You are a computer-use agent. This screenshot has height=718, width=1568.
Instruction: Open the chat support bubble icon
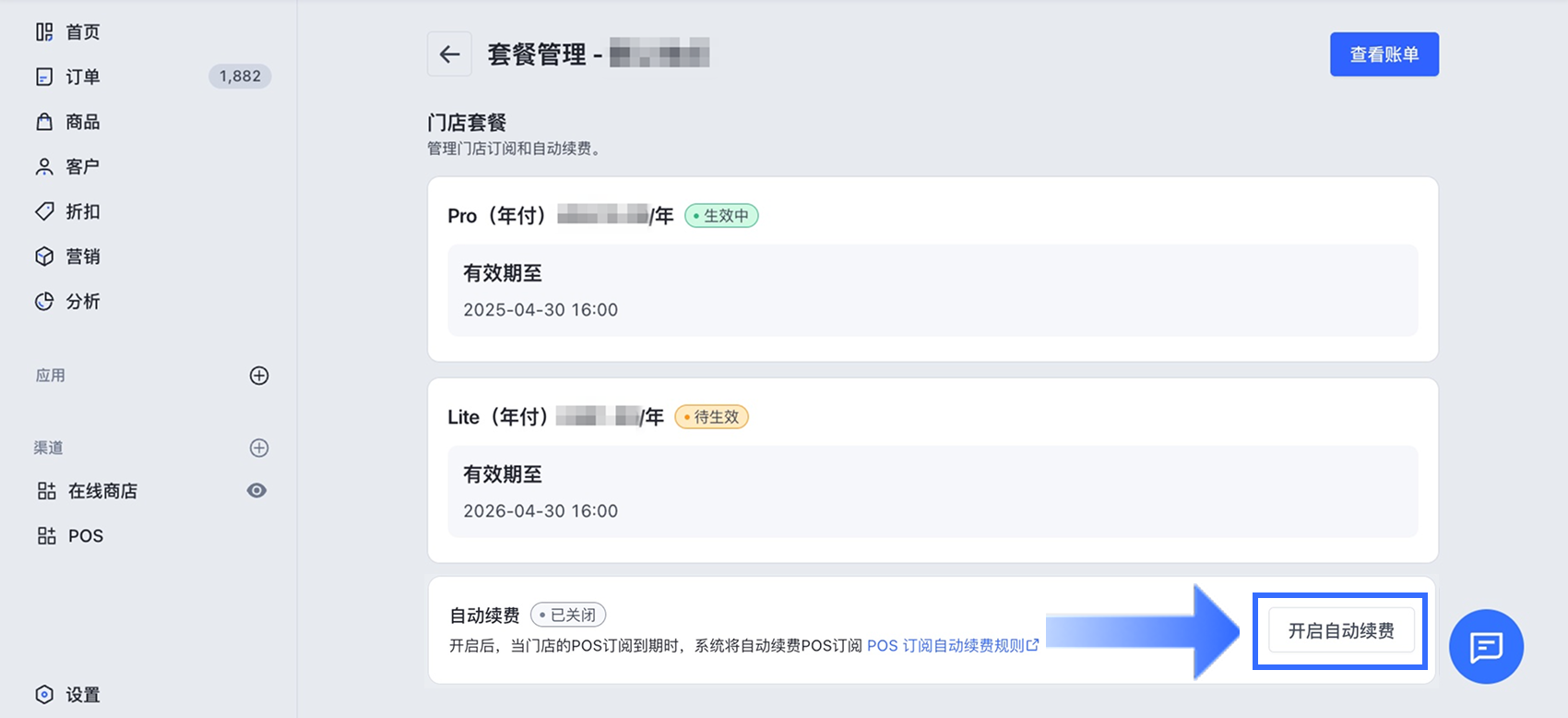[x=1486, y=647]
